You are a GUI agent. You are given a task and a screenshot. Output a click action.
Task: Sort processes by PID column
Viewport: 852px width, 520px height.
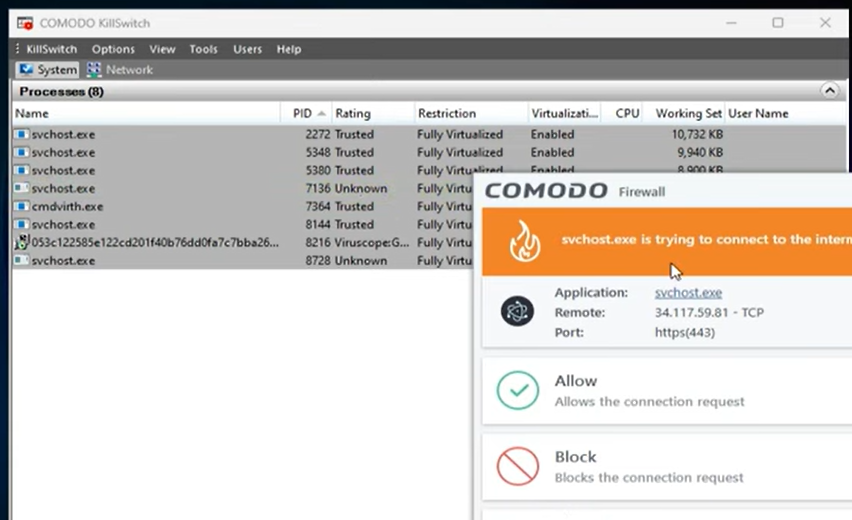[306, 113]
